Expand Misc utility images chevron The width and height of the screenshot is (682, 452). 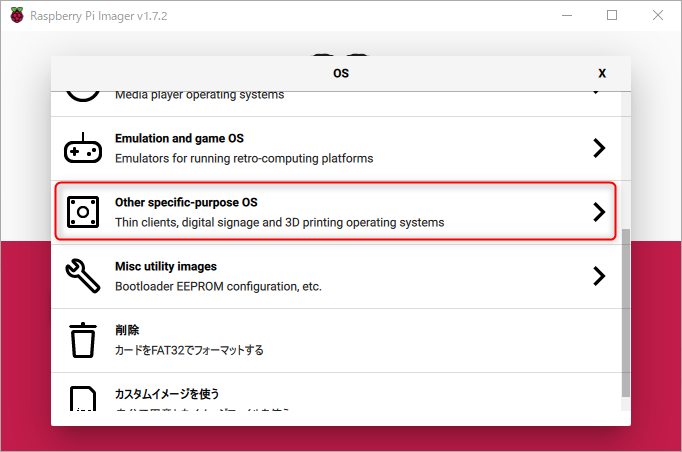pyautogui.click(x=599, y=276)
